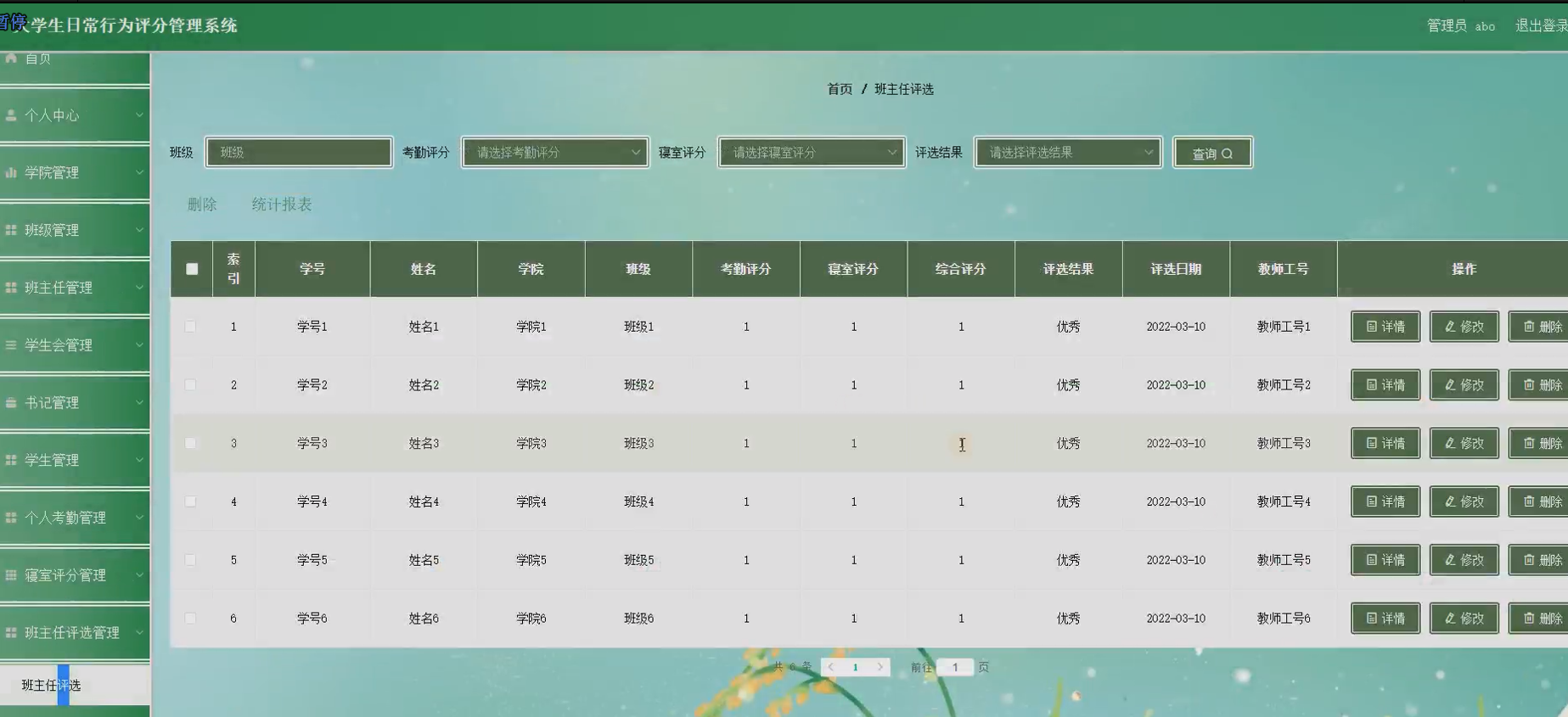Viewport: 1568px width, 717px height.
Task: Edit row 学号2 with 修改
Action: click(x=1464, y=385)
